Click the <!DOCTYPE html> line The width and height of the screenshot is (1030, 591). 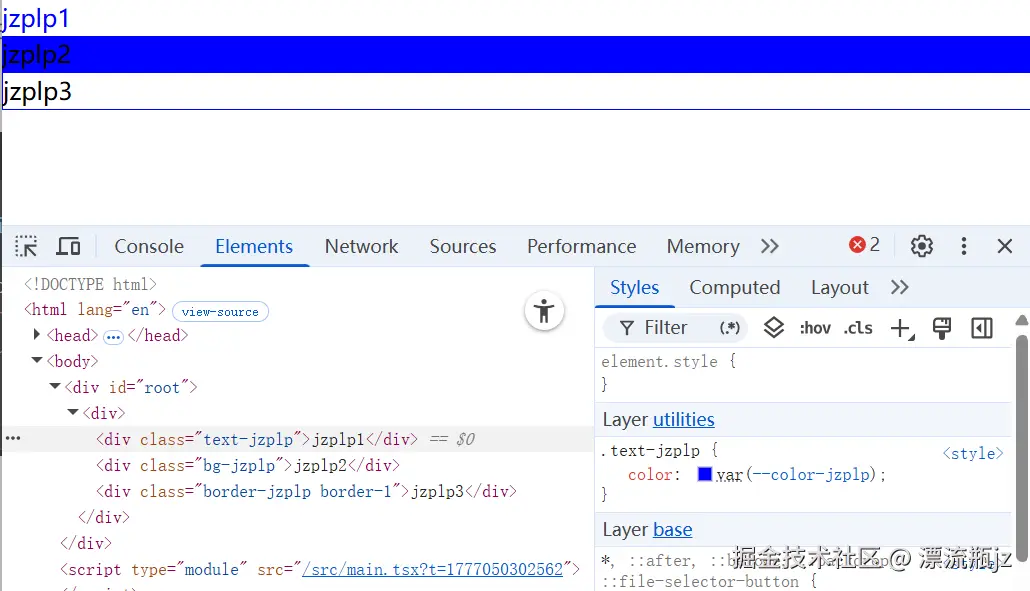point(90,284)
